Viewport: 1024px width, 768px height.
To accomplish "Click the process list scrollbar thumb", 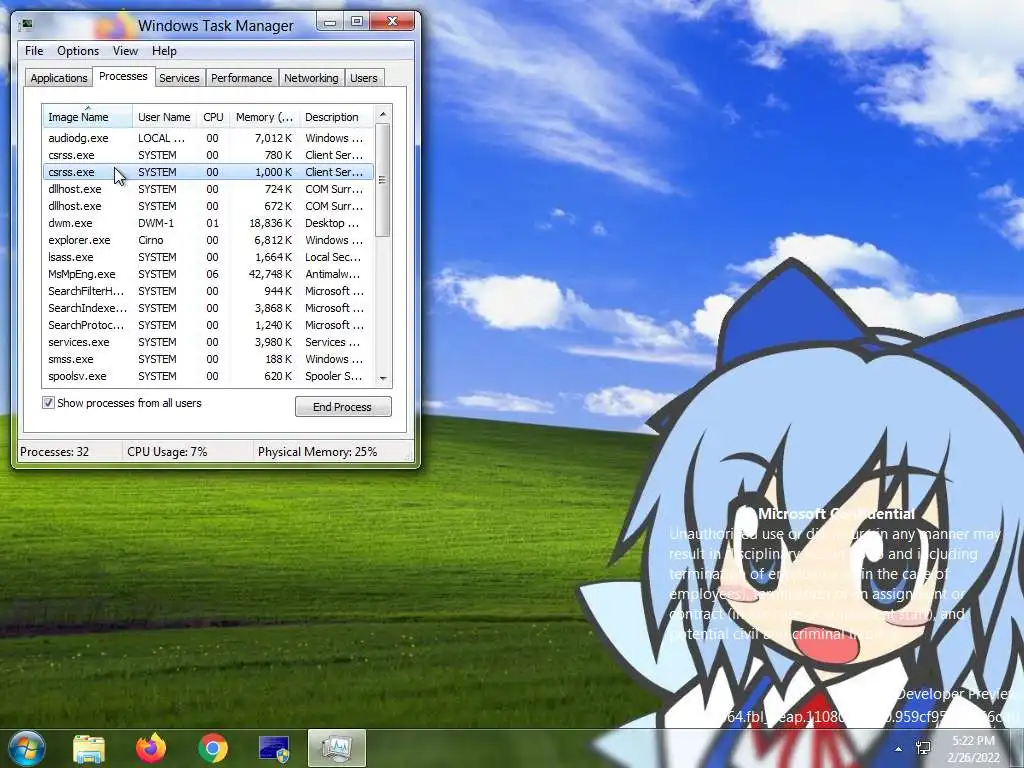I will pyautogui.click(x=383, y=180).
